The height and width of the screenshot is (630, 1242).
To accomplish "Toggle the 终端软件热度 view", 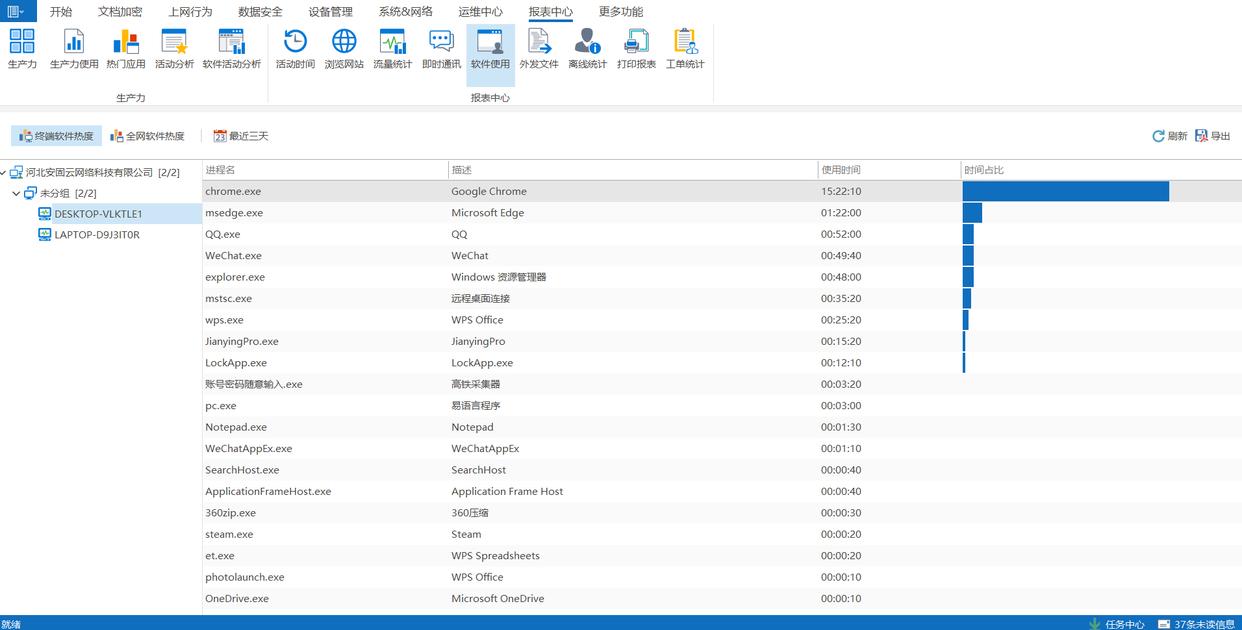I will (56, 136).
